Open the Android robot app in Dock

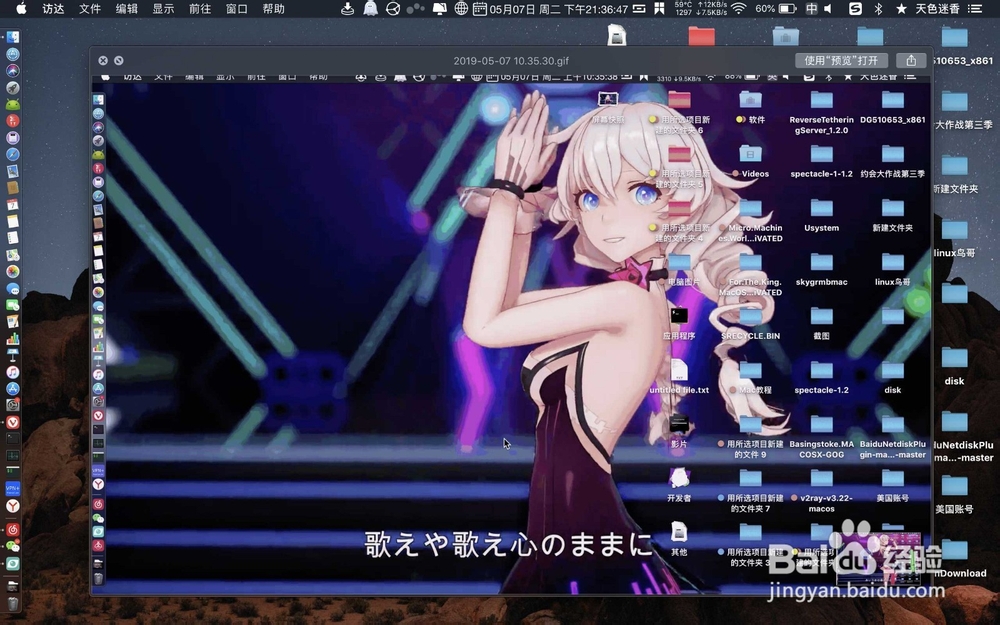(12, 104)
